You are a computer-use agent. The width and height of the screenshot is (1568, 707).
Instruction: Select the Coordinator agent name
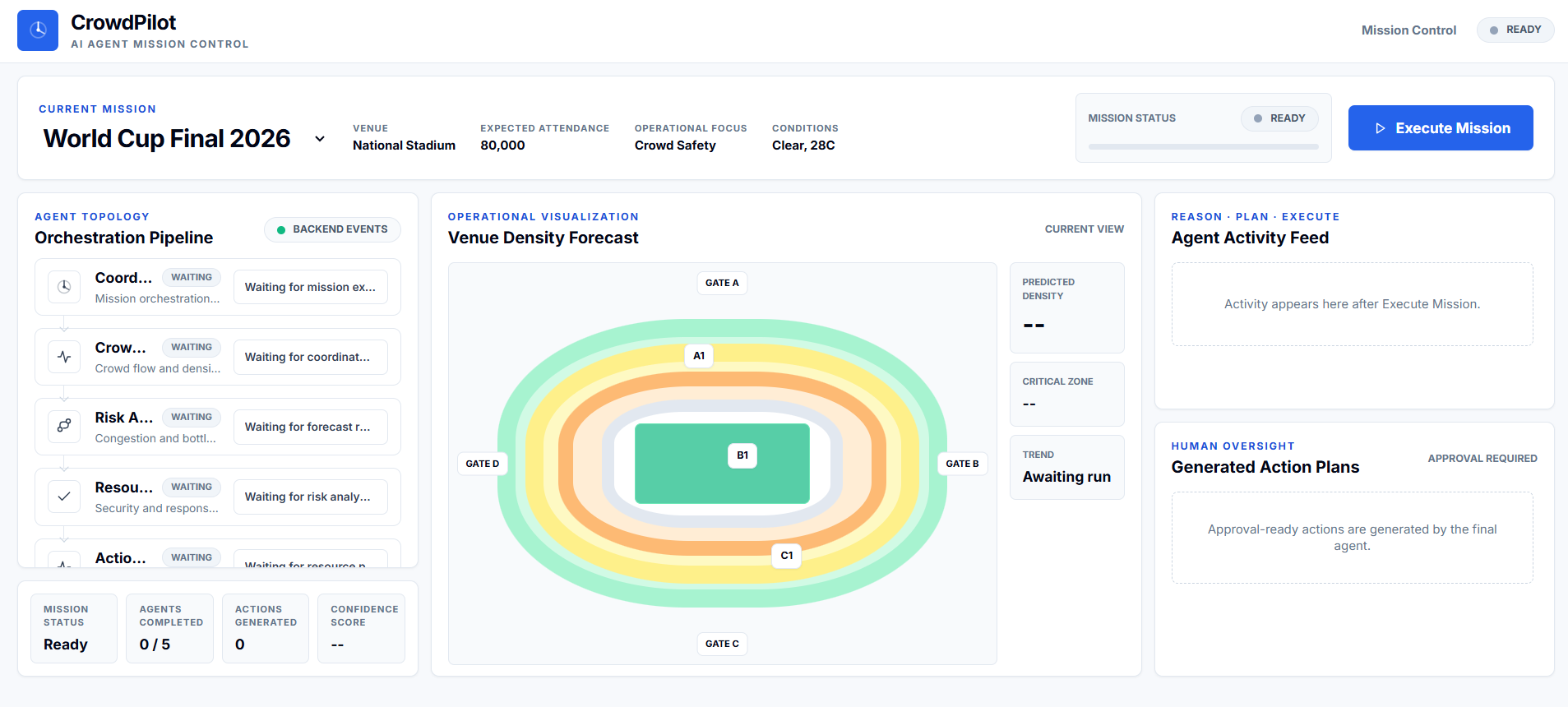pyautogui.click(x=123, y=278)
